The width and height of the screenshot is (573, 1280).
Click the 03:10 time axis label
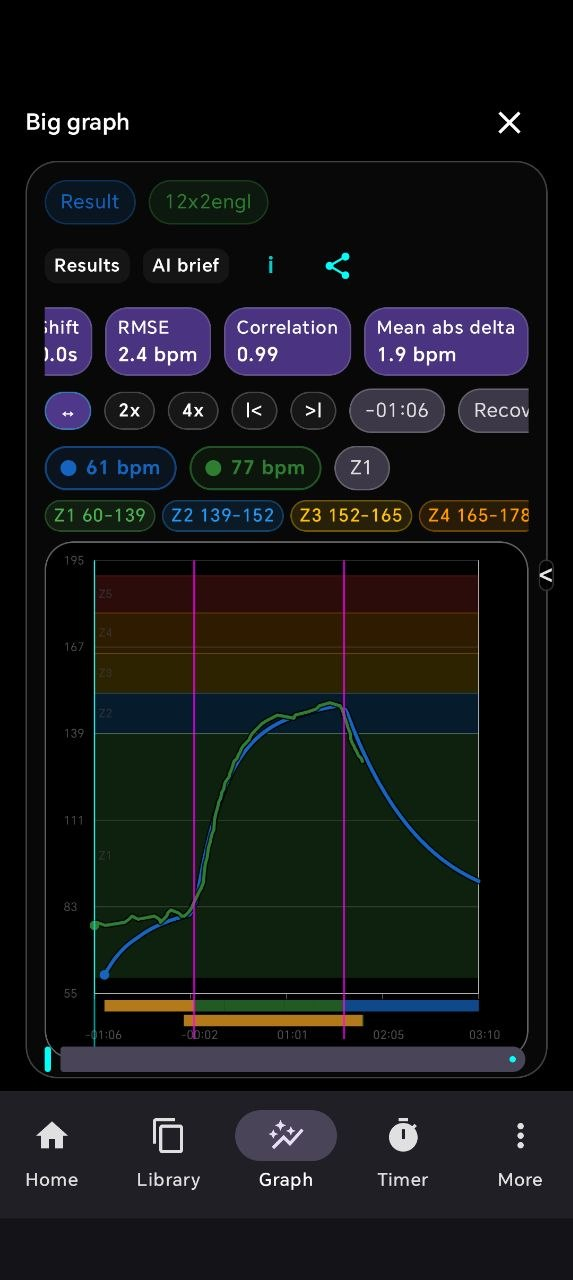pyautogui.click(x=484, y=1035)
